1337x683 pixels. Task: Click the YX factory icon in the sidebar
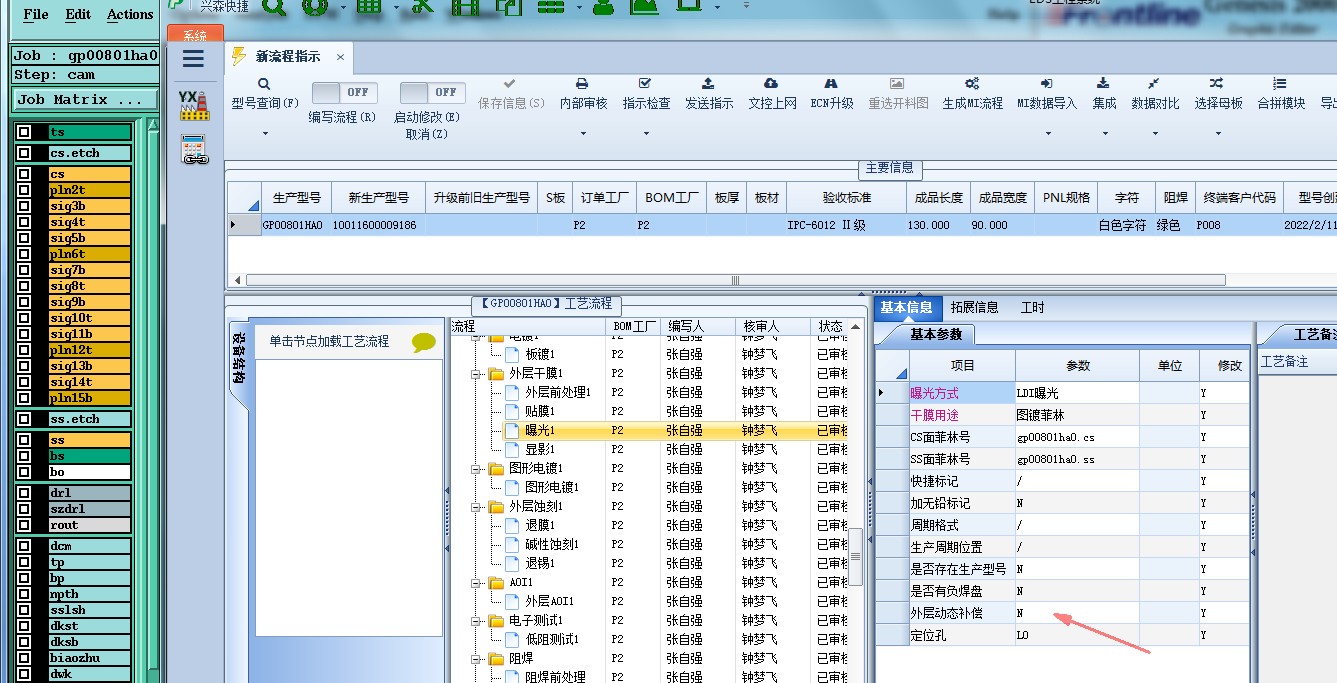(x=193, y=105)
